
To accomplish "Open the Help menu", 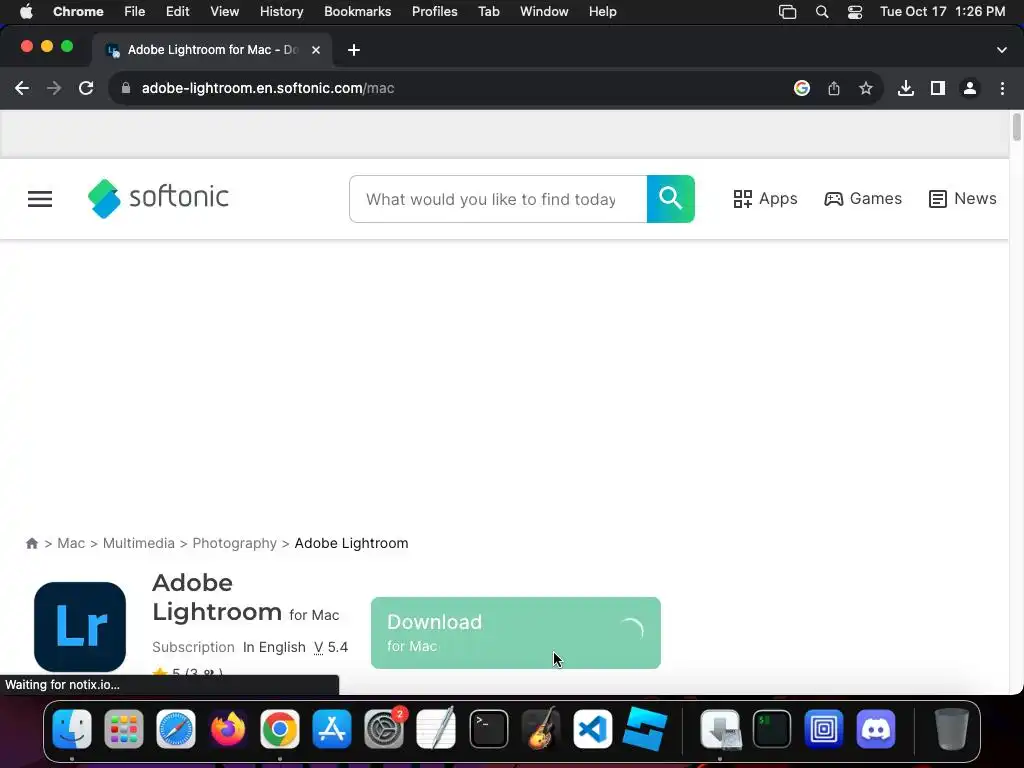I will (x=602, y=12).
